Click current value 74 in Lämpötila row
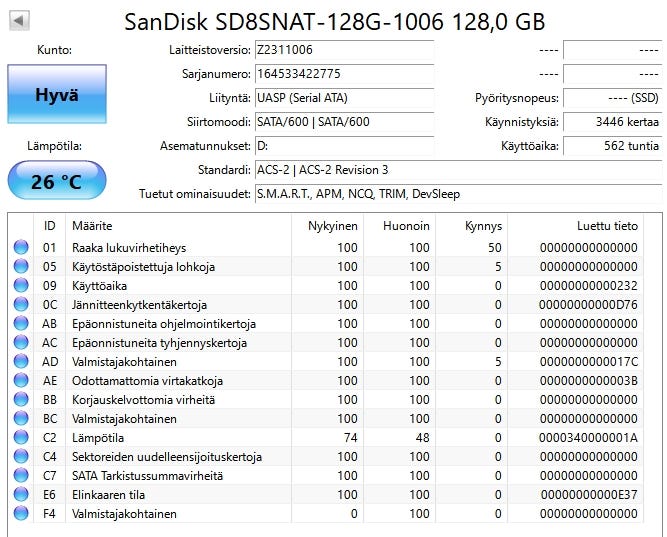Image resolution: width=667 pixels, height=537 pixels. [x=351, y=437]
